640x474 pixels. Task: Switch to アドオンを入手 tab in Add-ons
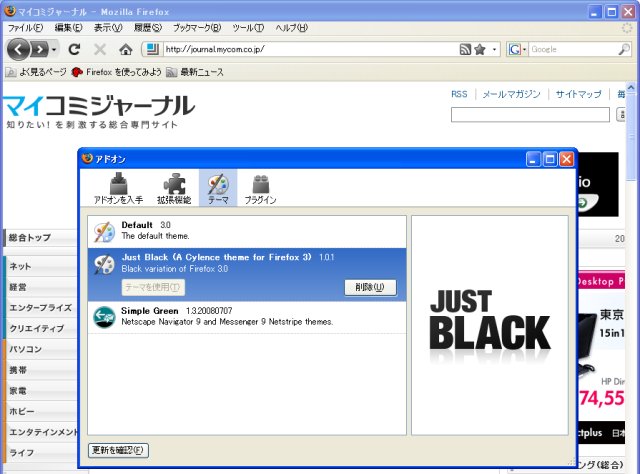(x=118, y=188)
